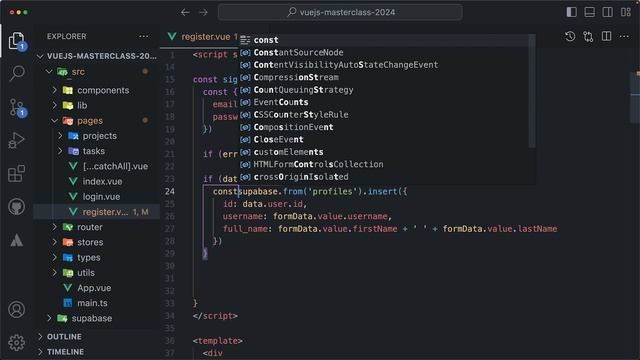Screen dimensions: 640x360
Task: Expand the TIMELINE section
Action: pos(97,352)
